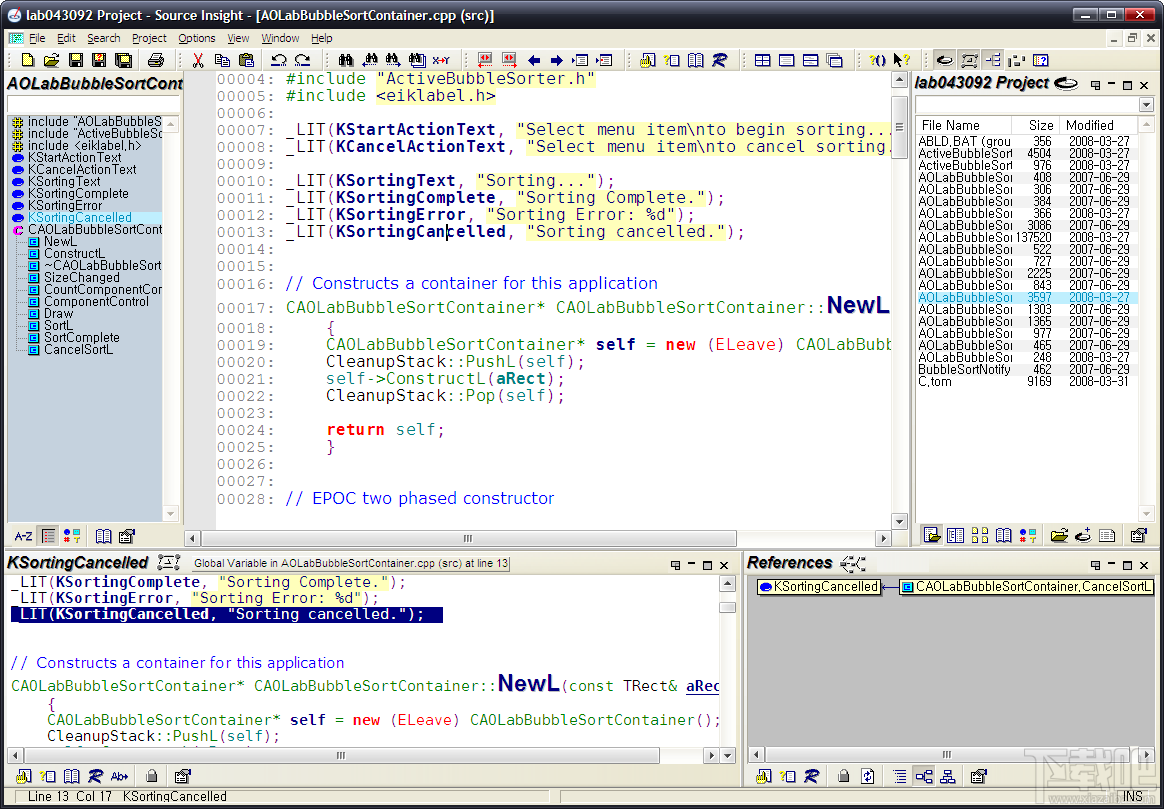This screenshot has width=1164, height=809.
Task: Open the Window menu
Action: [280, 38]
